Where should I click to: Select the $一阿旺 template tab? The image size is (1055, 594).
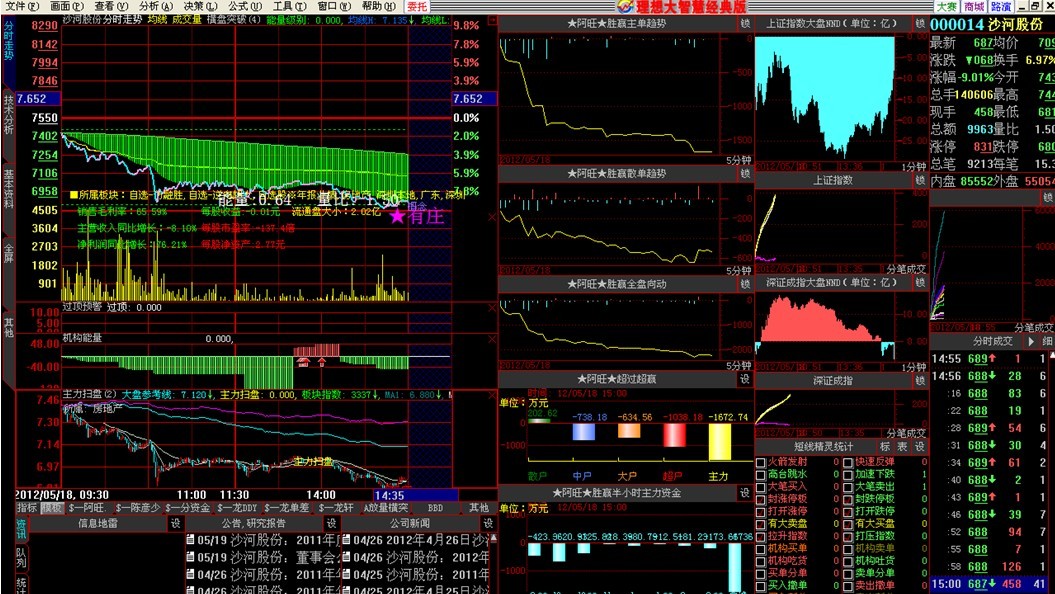[87, 508]
